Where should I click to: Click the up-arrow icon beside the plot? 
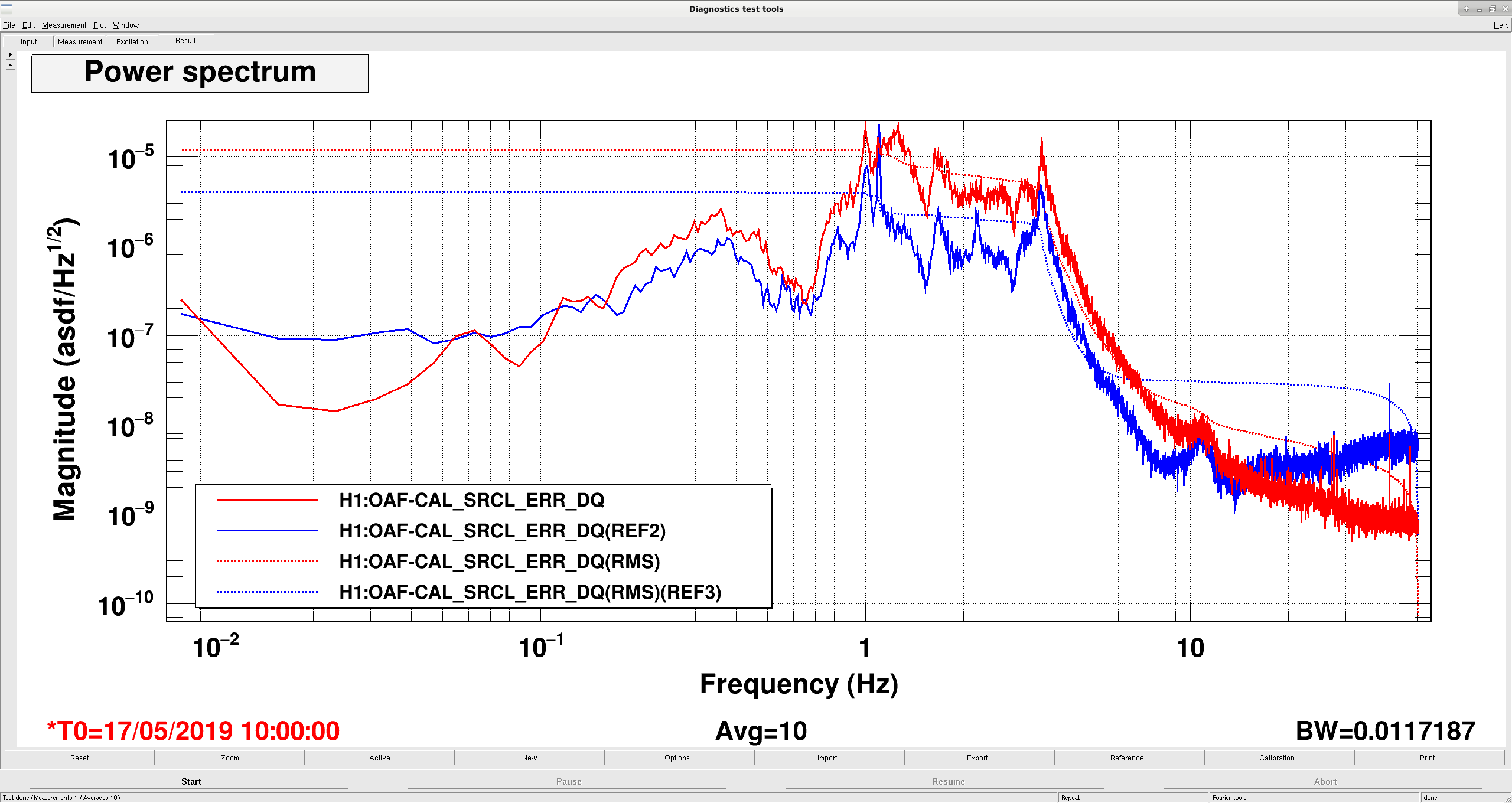10,65
